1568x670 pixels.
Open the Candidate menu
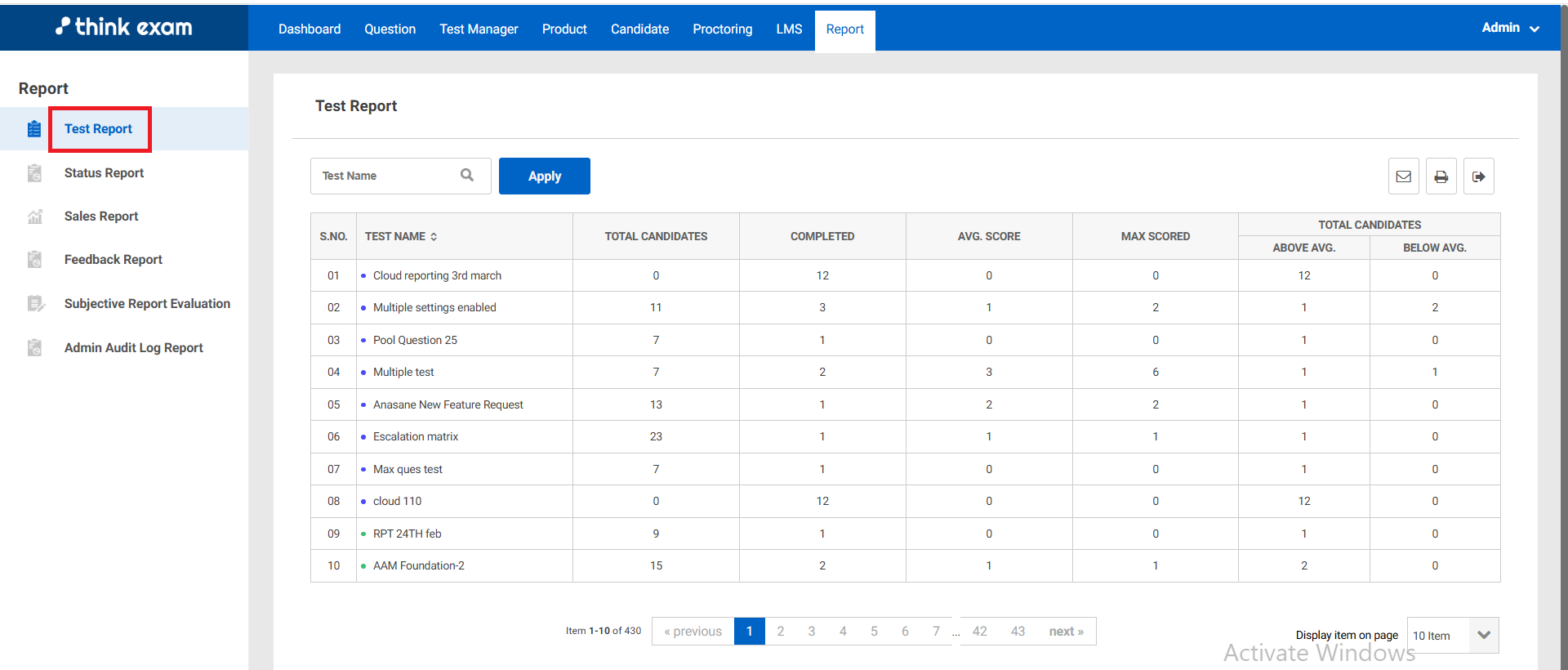point(639,29)
